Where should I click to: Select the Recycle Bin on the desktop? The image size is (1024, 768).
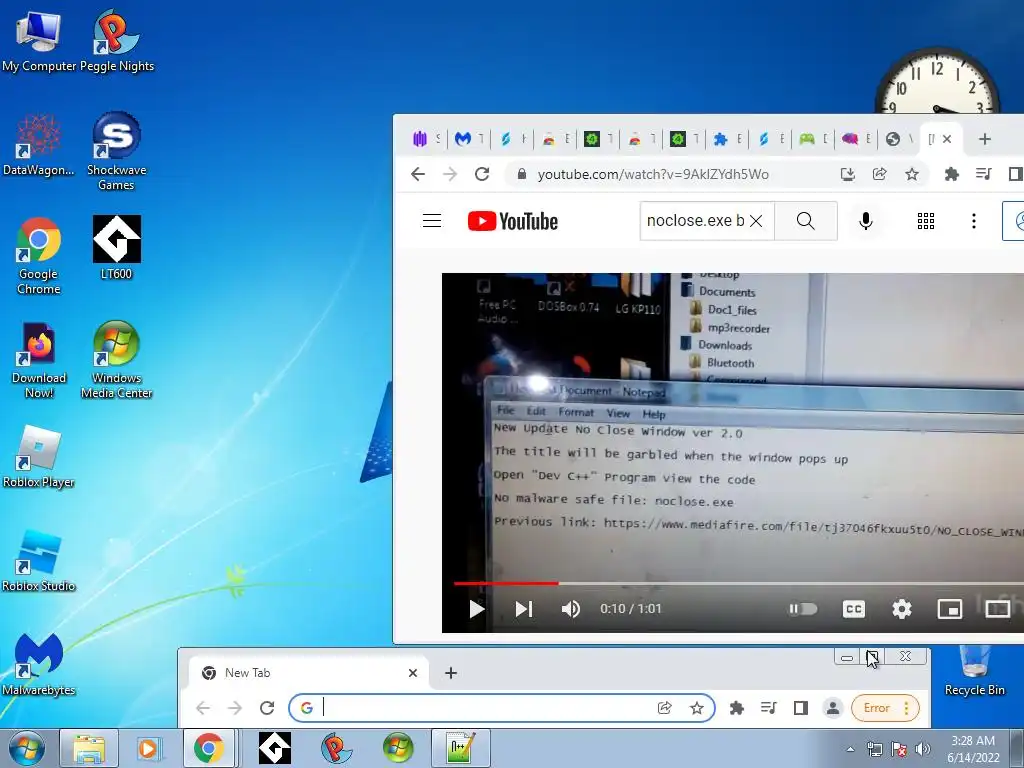pos(974,671)
